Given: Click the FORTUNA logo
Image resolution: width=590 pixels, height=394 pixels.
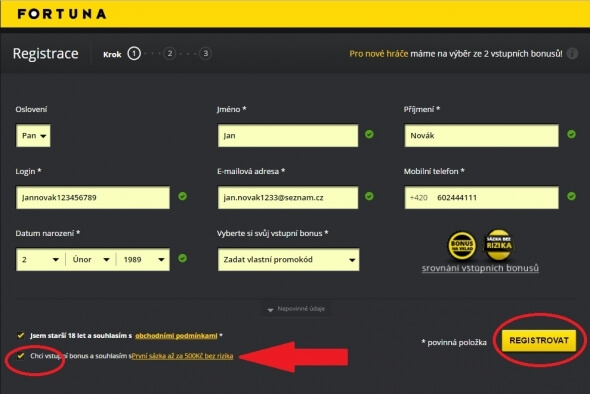Looking at the screenshot, I should 62,14.
